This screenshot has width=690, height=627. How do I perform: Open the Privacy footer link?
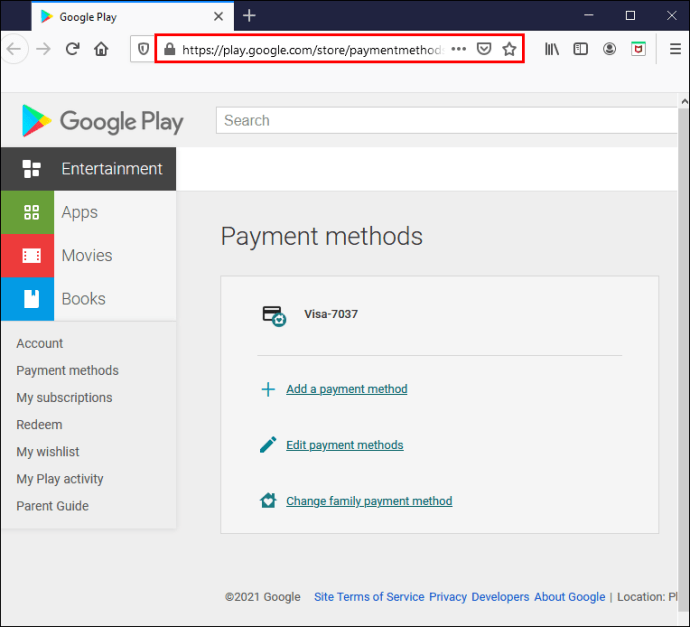pyautogui.click(x=448, y=597)
